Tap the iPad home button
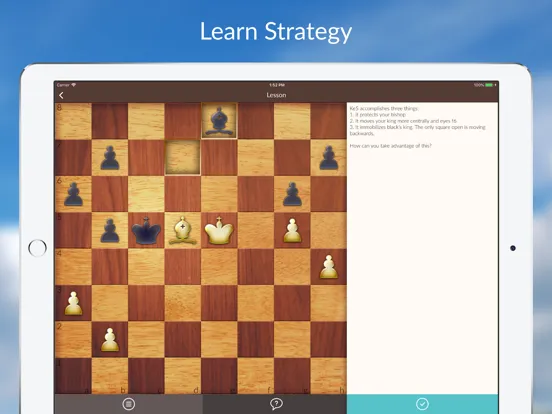This screenshot has width=552, height=414. point(37,248)
